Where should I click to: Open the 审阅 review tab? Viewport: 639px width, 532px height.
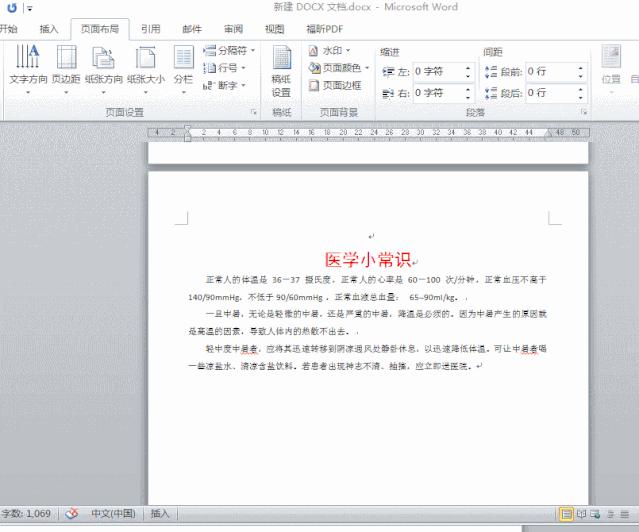[233, 29]
